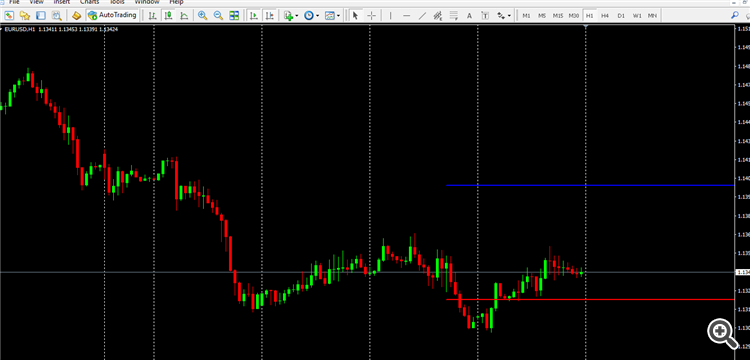Select the Fibonacci retracement tool
Image resolution: width=750 pixels, height=360 pixels.
(453, 16)
